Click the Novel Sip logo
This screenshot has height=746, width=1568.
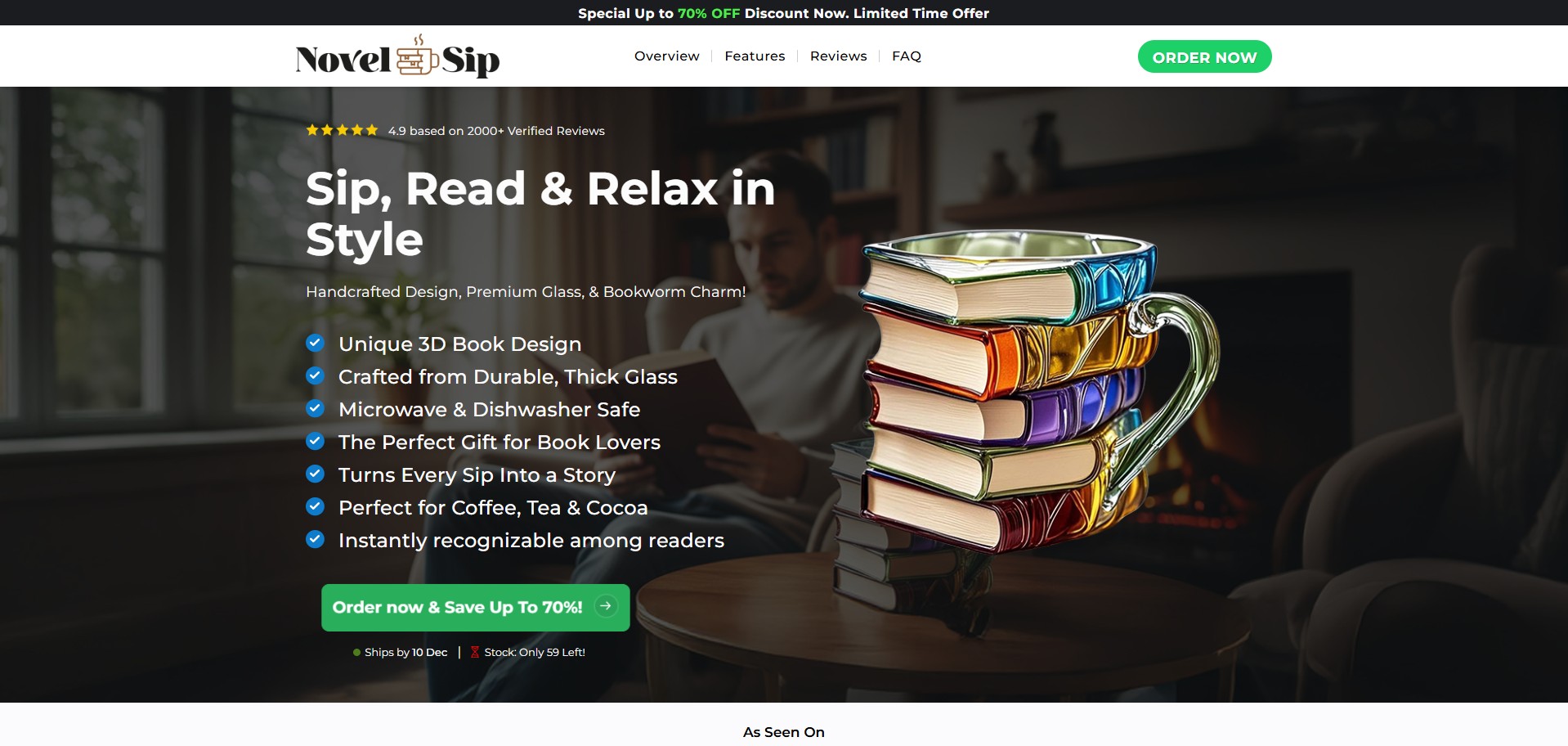[397, 56]
